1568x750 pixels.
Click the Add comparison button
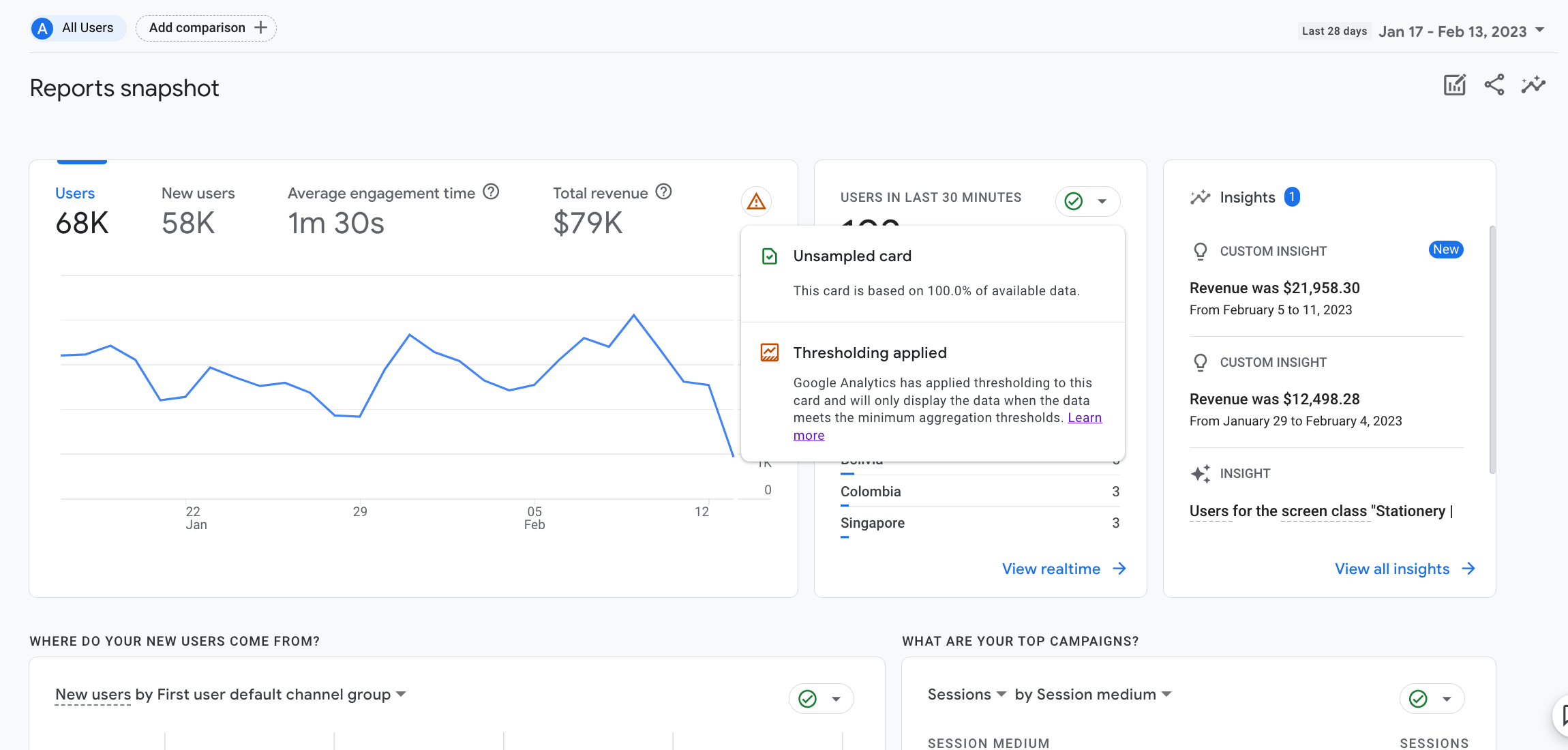pos(206,28)
